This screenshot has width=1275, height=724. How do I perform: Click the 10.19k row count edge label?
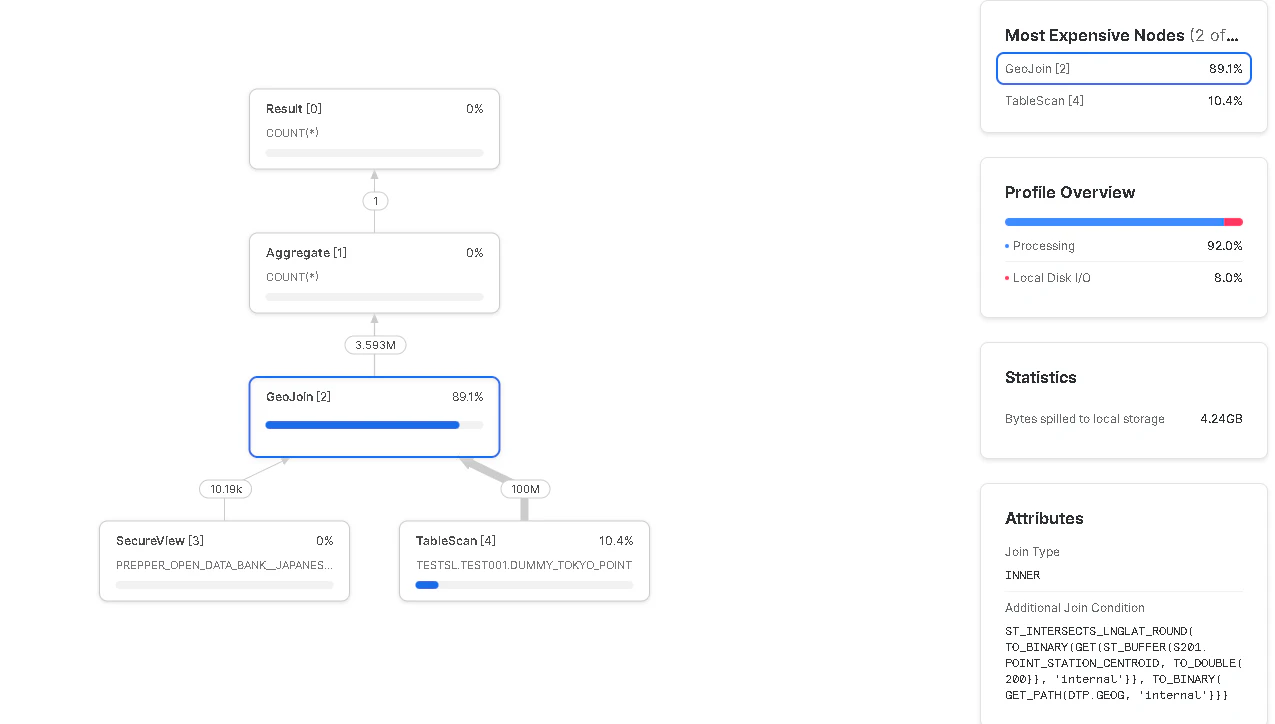coord(225,489)
